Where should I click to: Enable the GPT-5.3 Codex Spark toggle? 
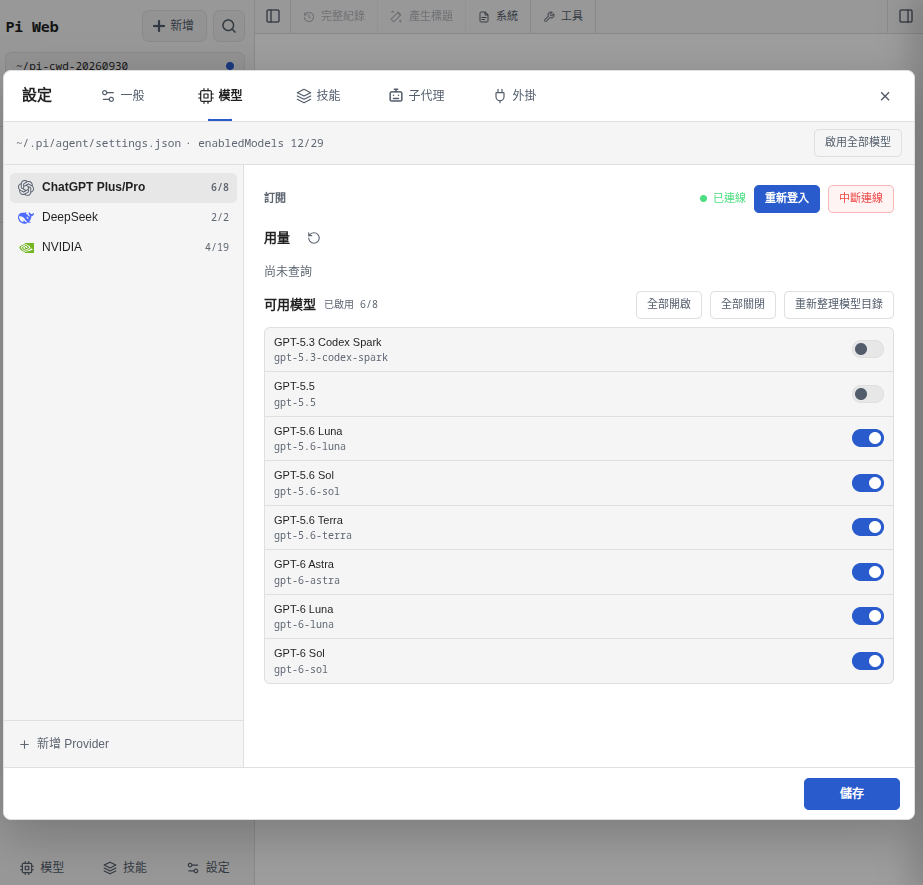pos(868,349)
